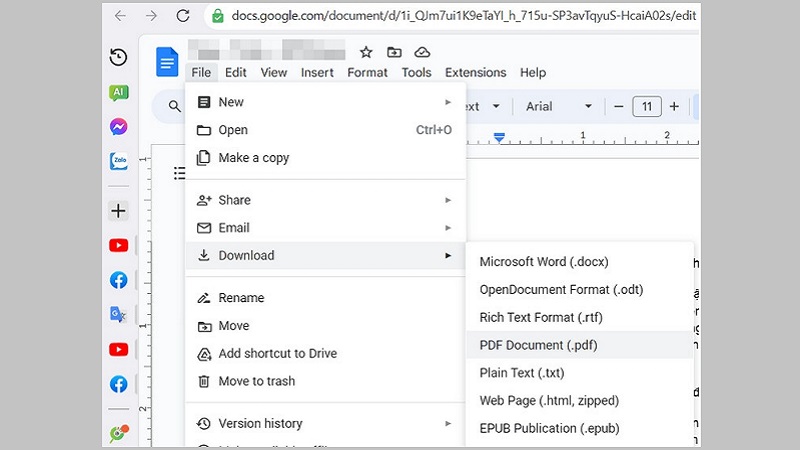This screenshot has width=800, height=450.
Task: Download as OpenDocument Format (.odt)
Action: pos(580,289)
